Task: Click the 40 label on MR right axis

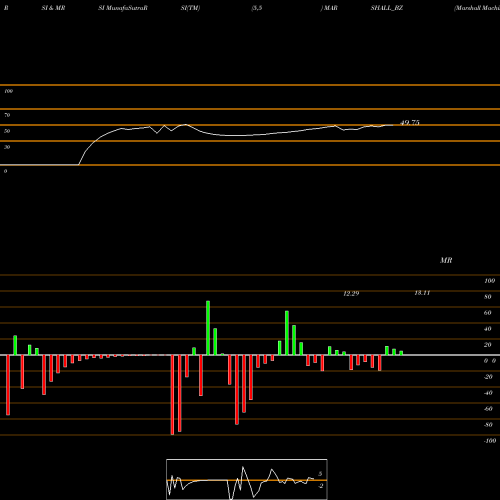Action: (488, 329)
